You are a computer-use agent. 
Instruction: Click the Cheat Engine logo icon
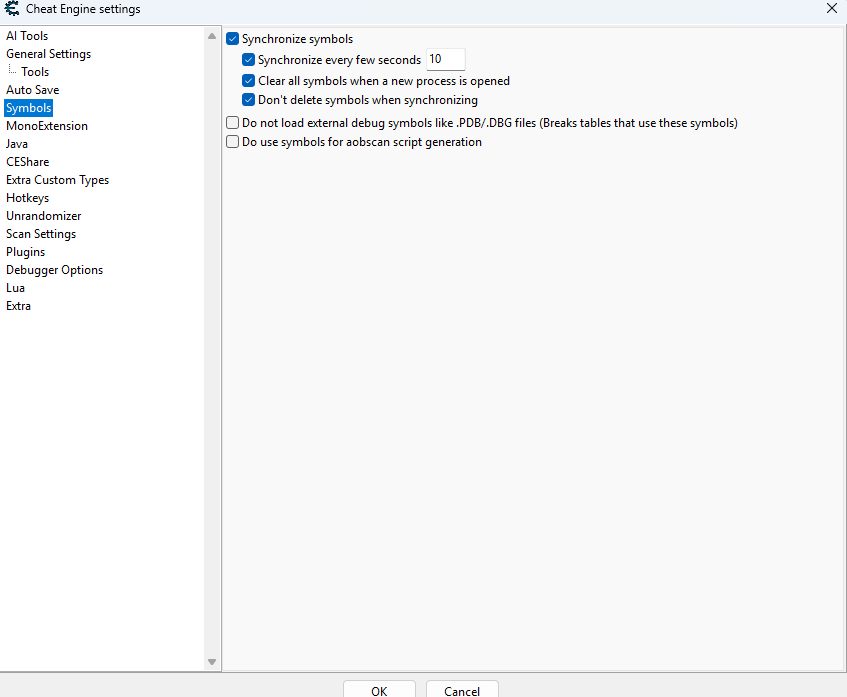pos(11,9)
